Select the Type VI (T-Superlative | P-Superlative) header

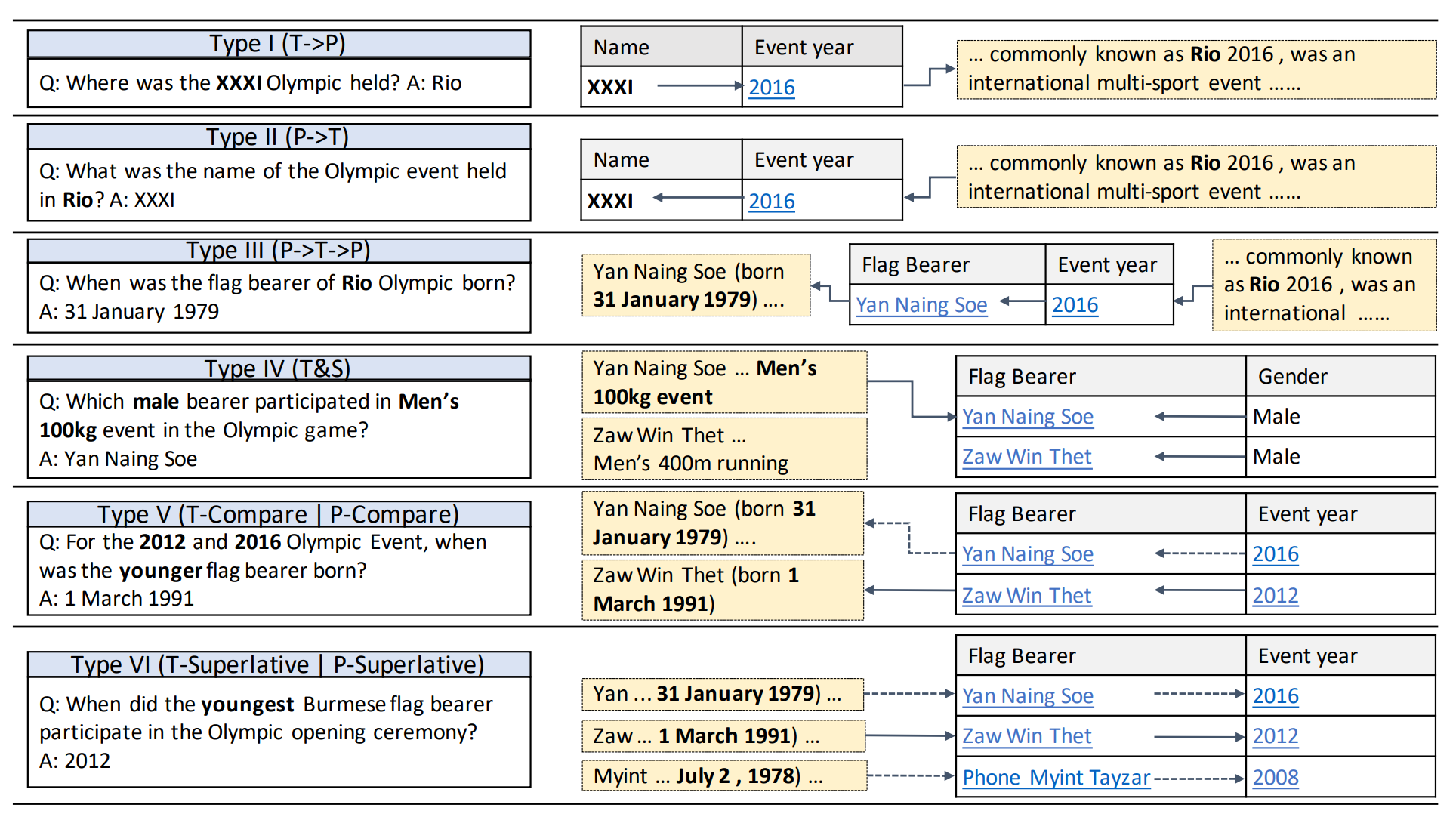tap(278, 664)
